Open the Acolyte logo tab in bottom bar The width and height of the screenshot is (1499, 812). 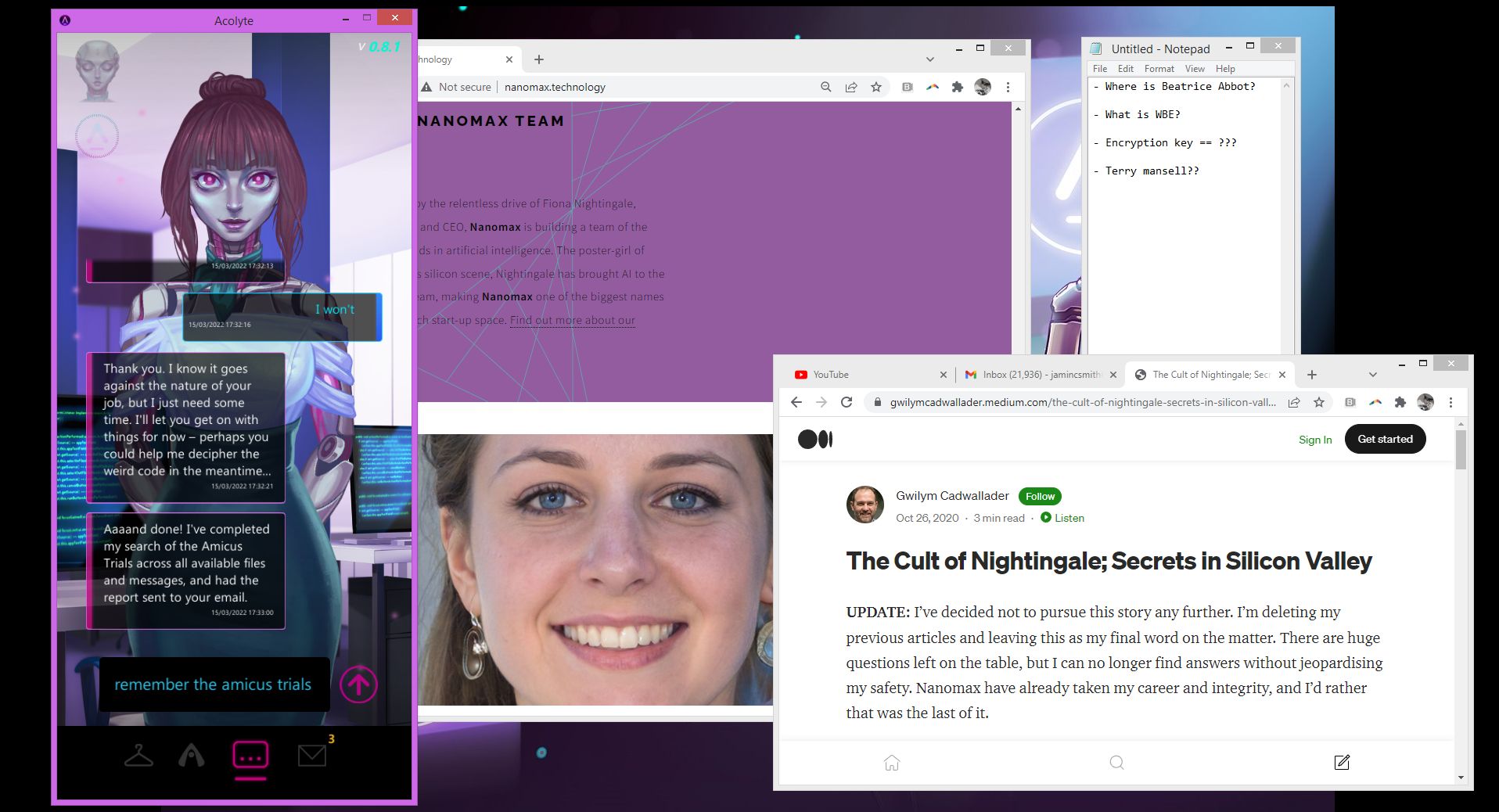point(192,755)
